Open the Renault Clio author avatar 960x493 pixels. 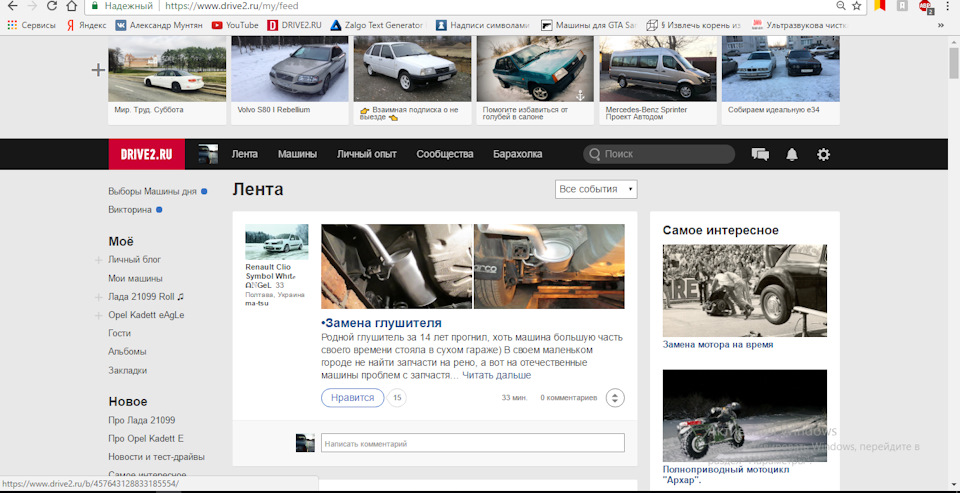[x=277, y=242]
